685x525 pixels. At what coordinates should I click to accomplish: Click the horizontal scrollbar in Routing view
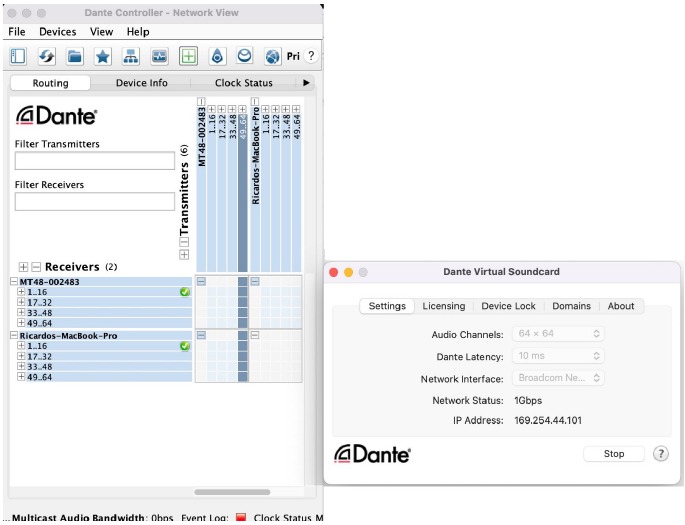point(232,492)
